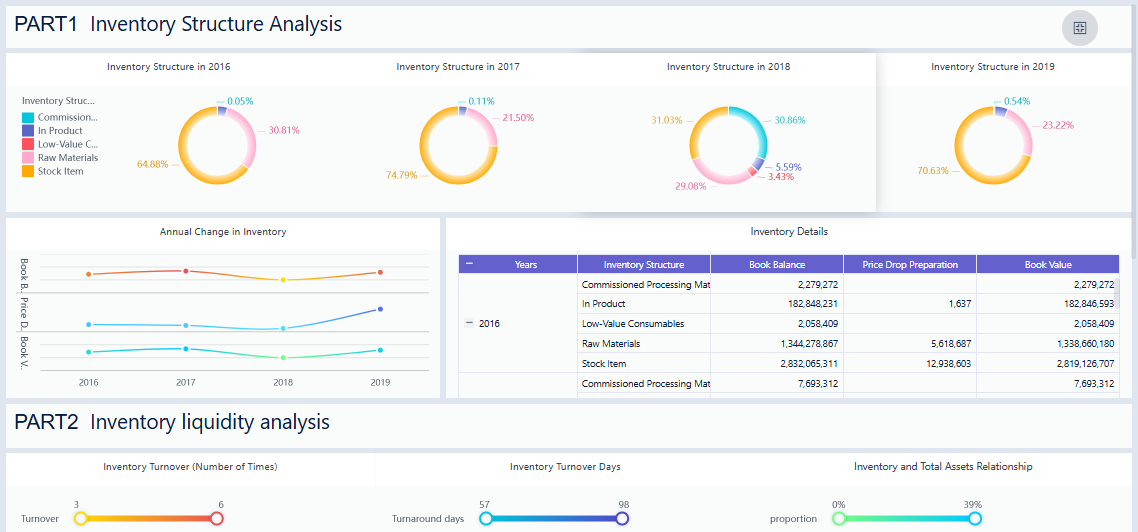Click the 64.88% label on 2016 donut
The width and height of the screenshot is (1138, 532).
(x=152, y=164)
